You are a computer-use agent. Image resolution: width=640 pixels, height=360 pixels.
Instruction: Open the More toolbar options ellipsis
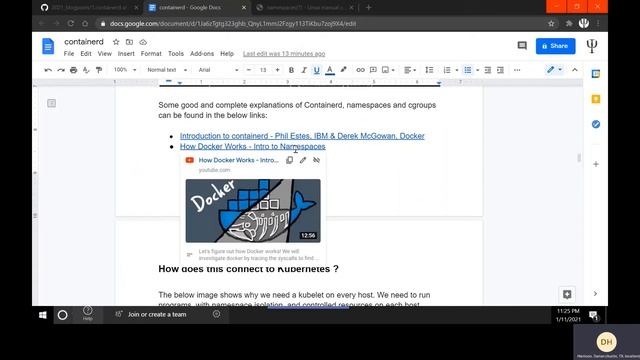(x=517, y=70)
